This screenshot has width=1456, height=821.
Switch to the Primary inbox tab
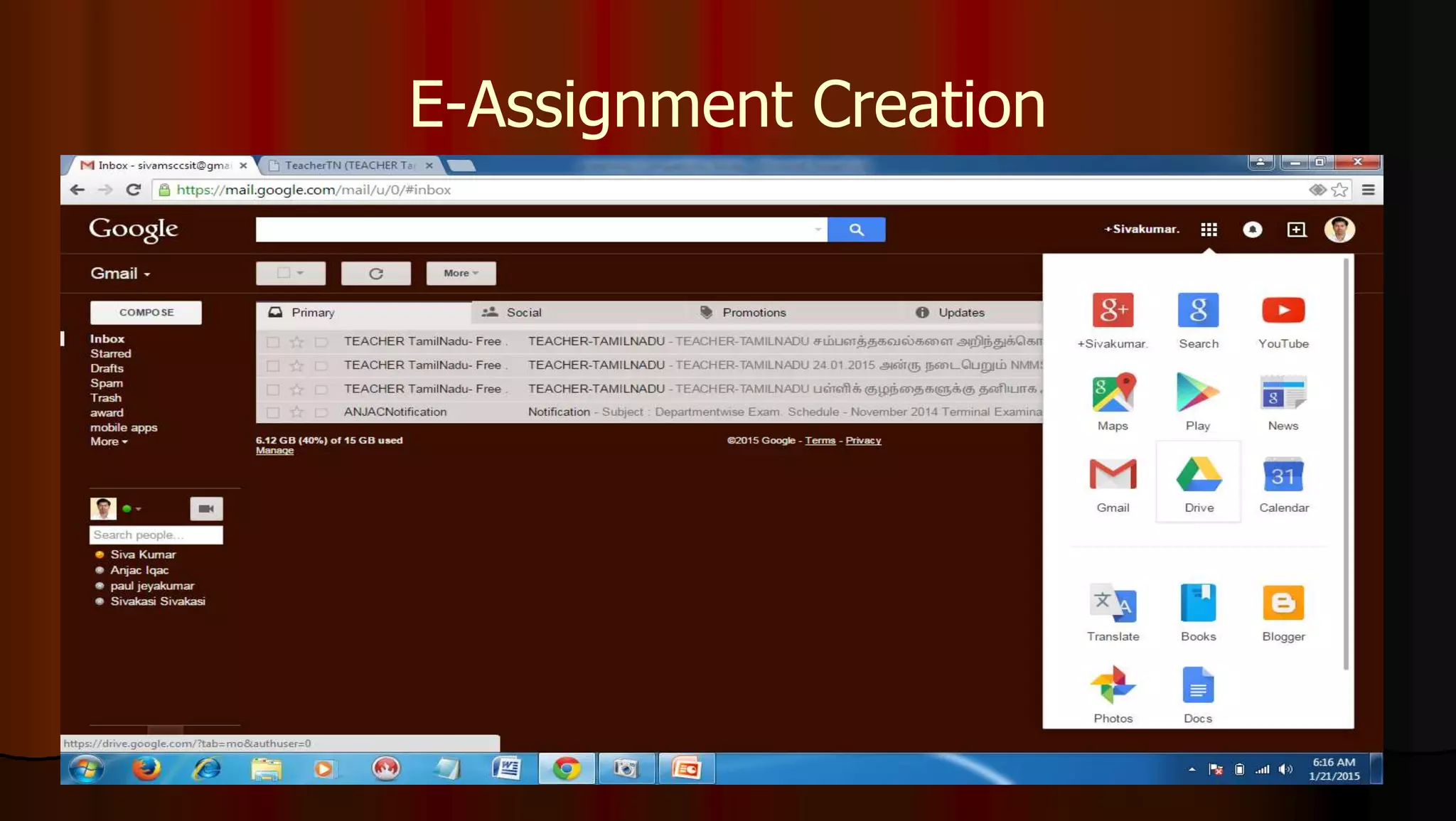[x=363, y=313]
